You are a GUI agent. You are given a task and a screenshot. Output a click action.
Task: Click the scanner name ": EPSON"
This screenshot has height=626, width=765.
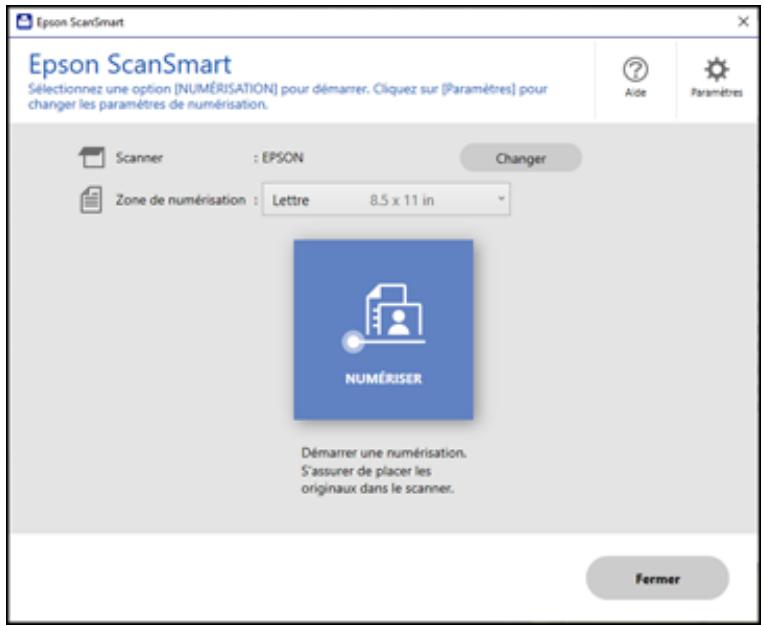point(279,158)
